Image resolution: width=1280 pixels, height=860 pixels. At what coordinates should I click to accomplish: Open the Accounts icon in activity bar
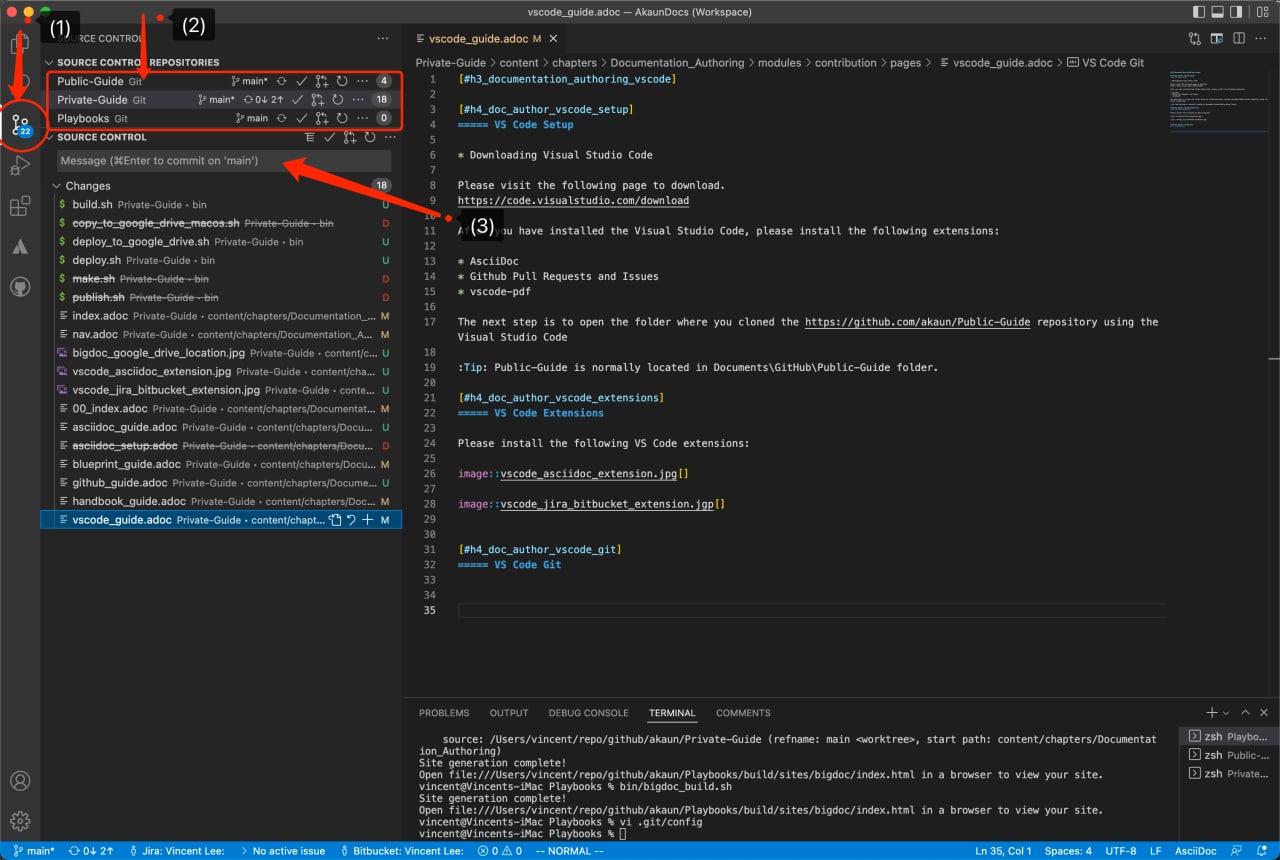(20, 781)
